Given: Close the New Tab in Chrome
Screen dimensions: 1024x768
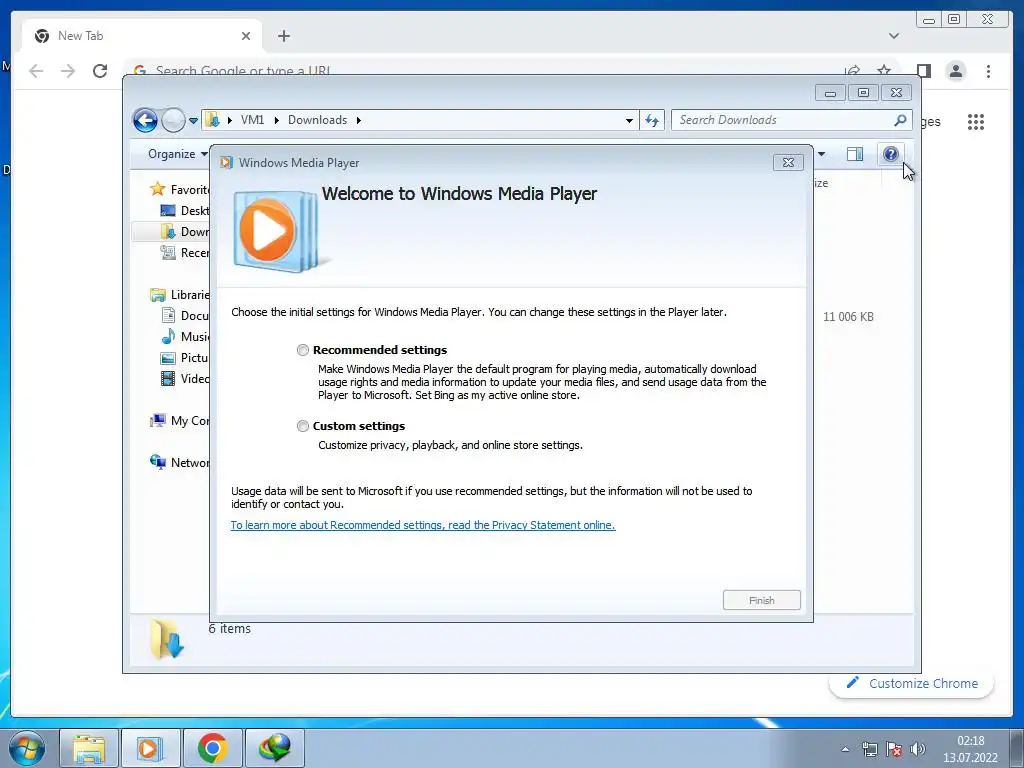Looking at the screenshot, I should tap(246, 36).
